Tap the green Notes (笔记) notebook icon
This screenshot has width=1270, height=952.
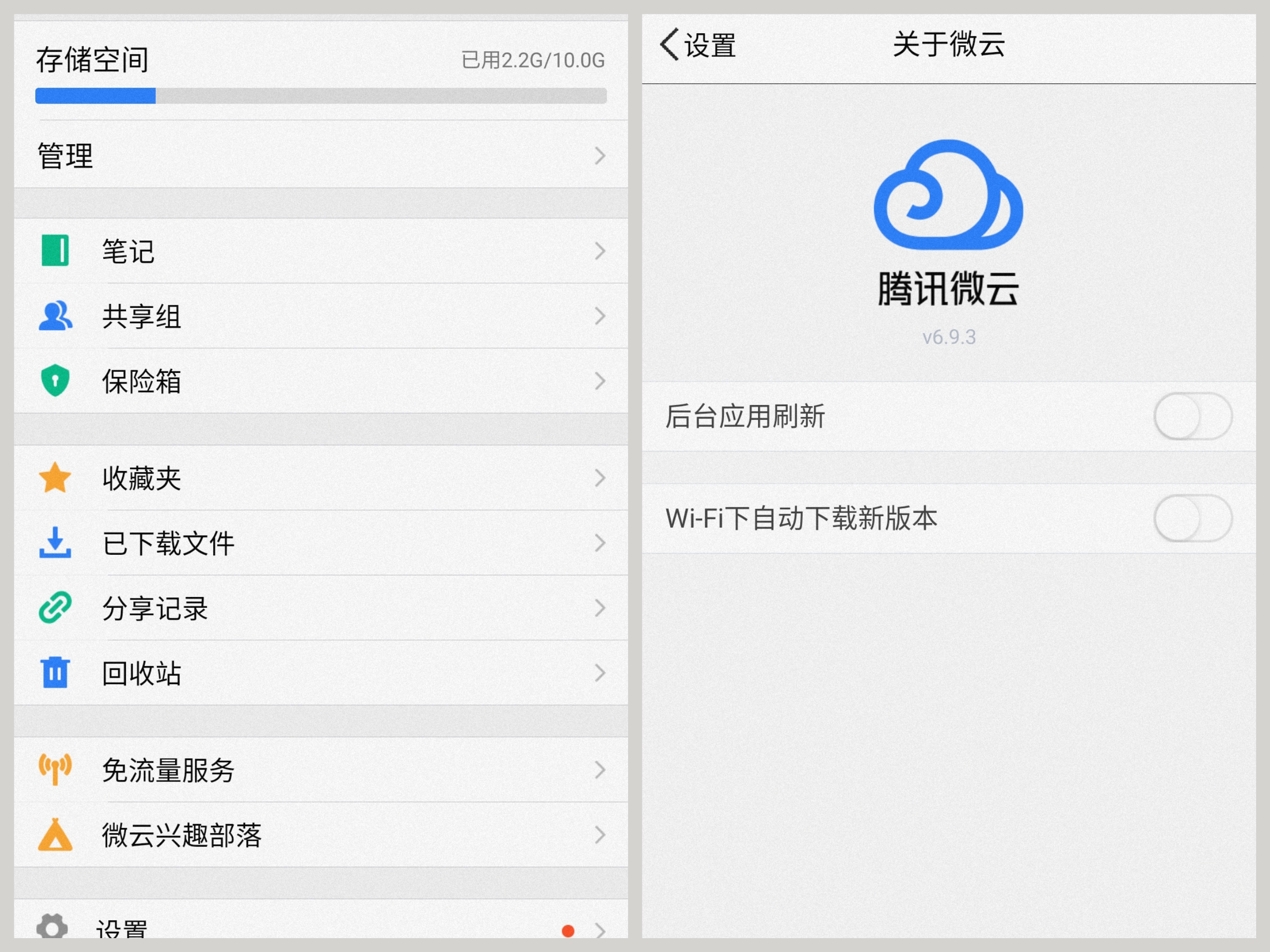tap(55, 250)
